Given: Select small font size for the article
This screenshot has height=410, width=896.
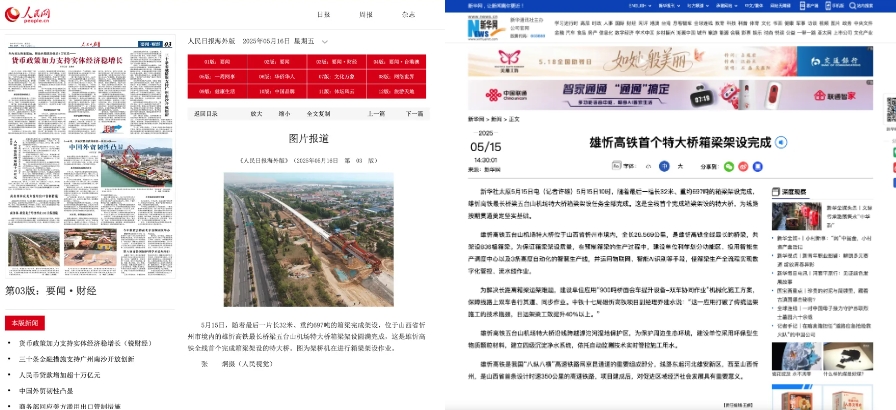Looking at the screenshot, I should pos(647,167).
